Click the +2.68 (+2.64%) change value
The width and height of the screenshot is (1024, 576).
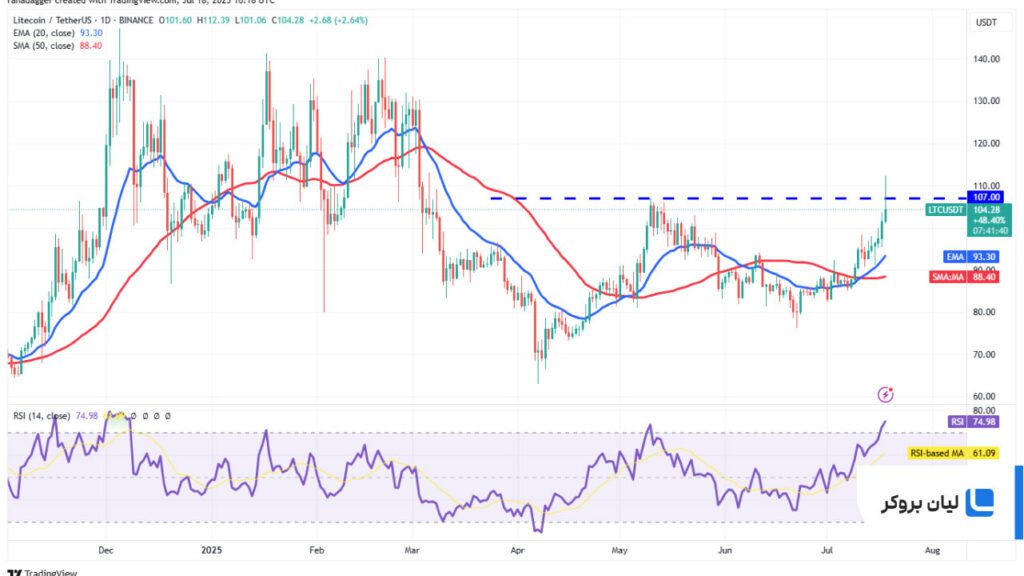(x=337, y=20)
